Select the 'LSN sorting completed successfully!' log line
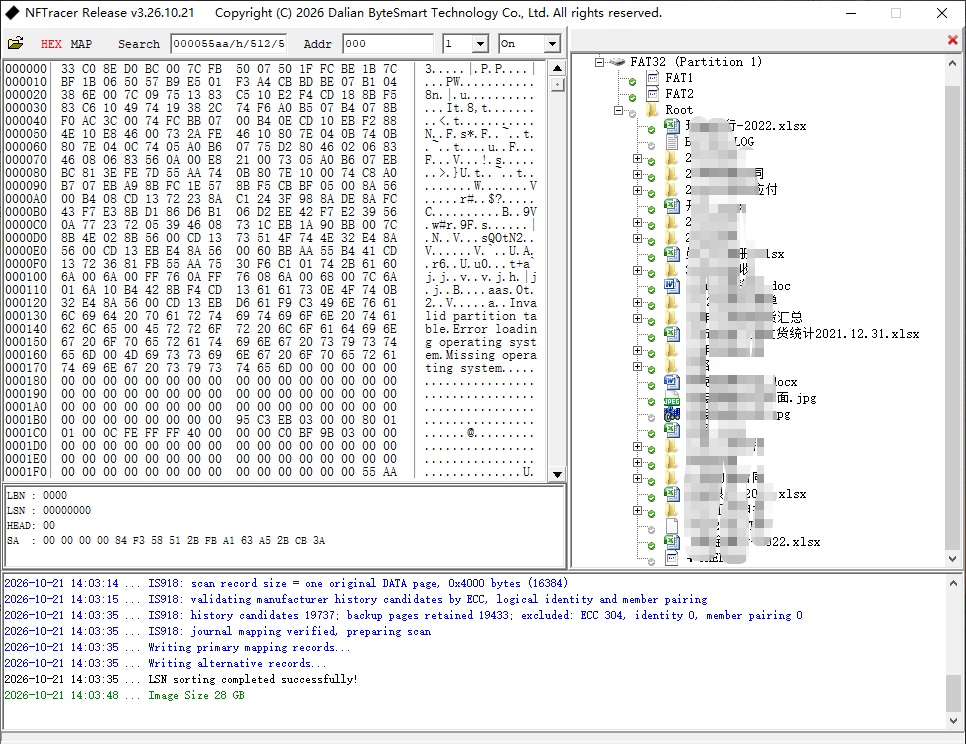This screenshot has width=966, height=748. [181, 679]
